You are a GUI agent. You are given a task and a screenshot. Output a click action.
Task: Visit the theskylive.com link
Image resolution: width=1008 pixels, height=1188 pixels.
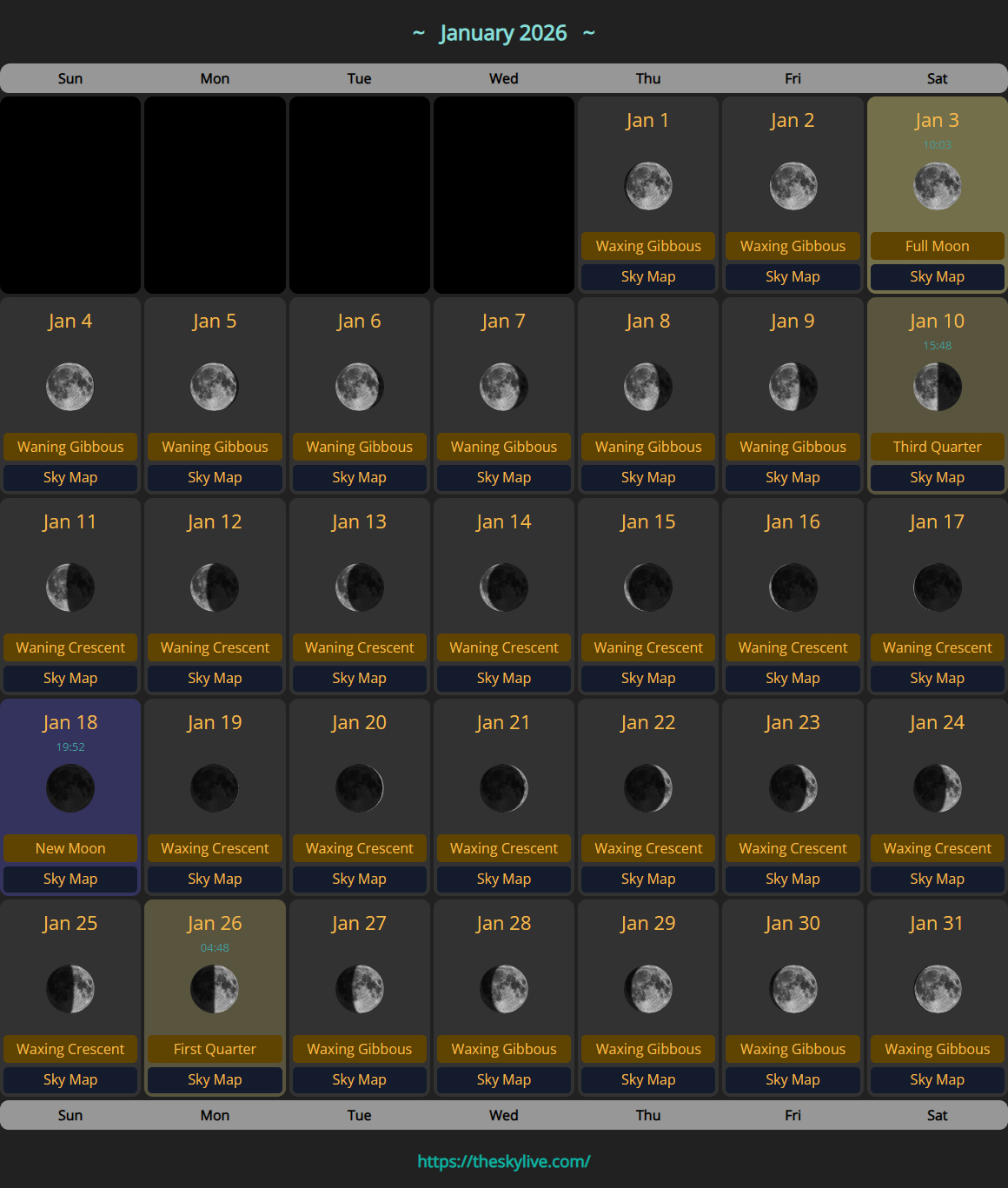point(503,1160)
